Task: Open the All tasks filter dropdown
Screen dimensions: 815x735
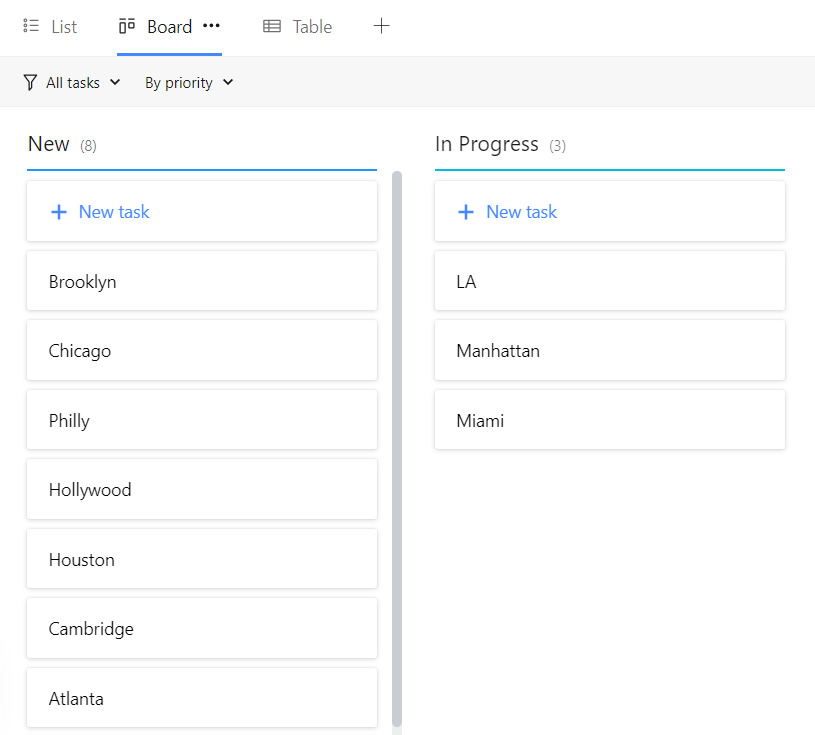Action: (72, 83)
